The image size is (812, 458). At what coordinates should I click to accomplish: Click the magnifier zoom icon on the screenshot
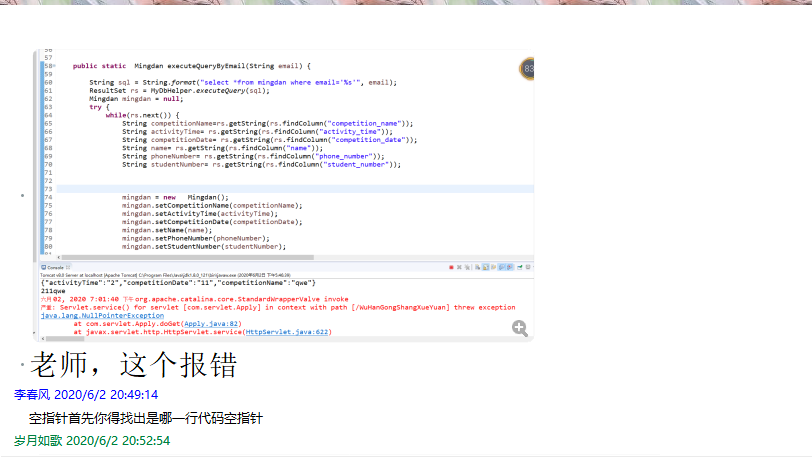point(520,327)
